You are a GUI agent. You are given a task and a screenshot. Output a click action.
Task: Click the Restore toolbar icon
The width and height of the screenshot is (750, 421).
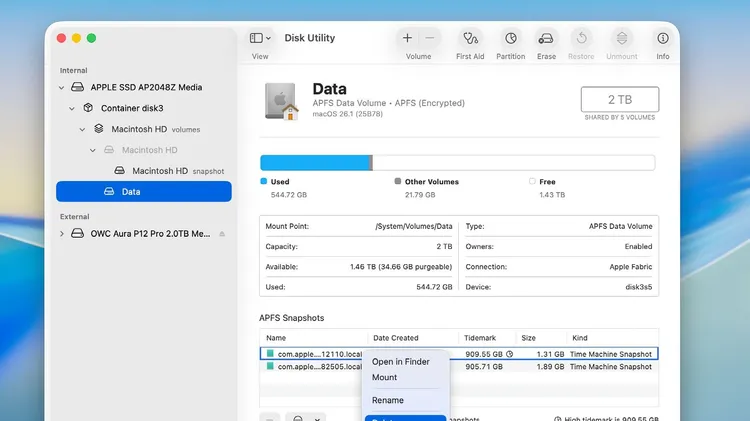tap(581, 38)
